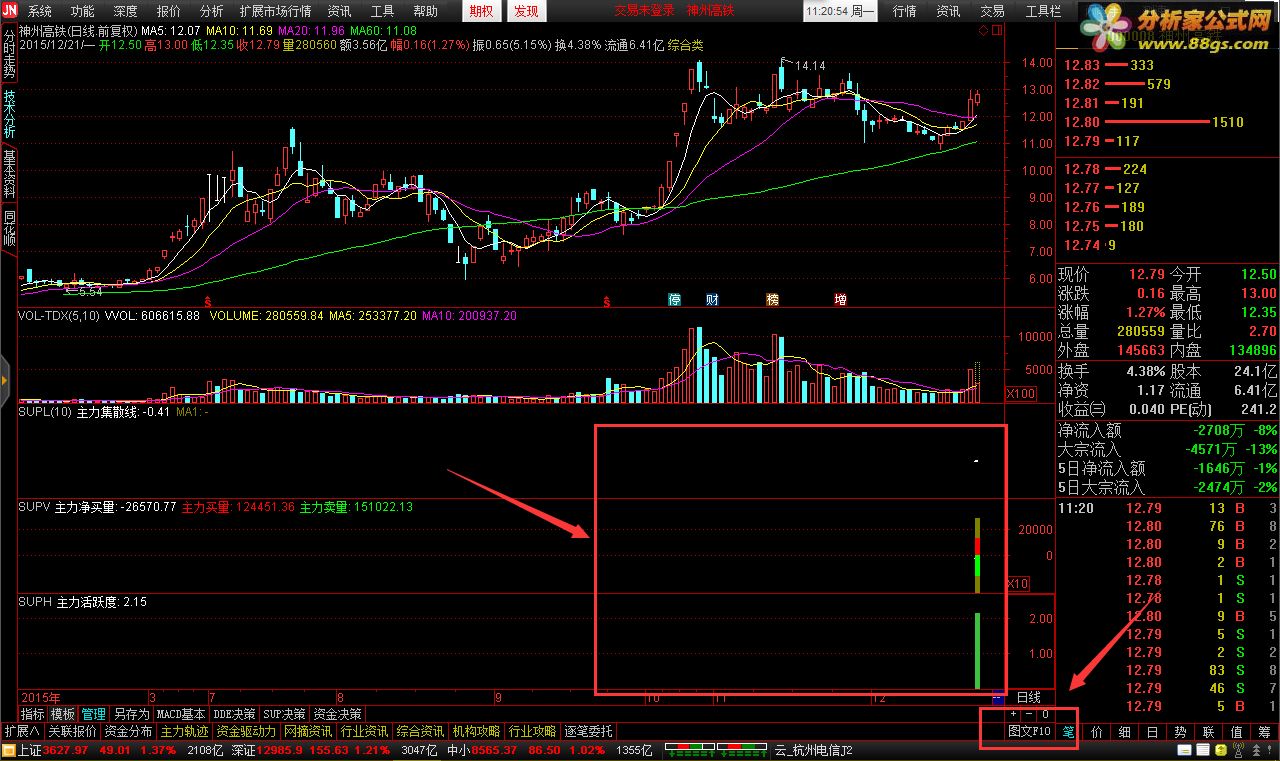
Task: Click the 上证 index icon in status bar
Action: (x=9, y=749)
